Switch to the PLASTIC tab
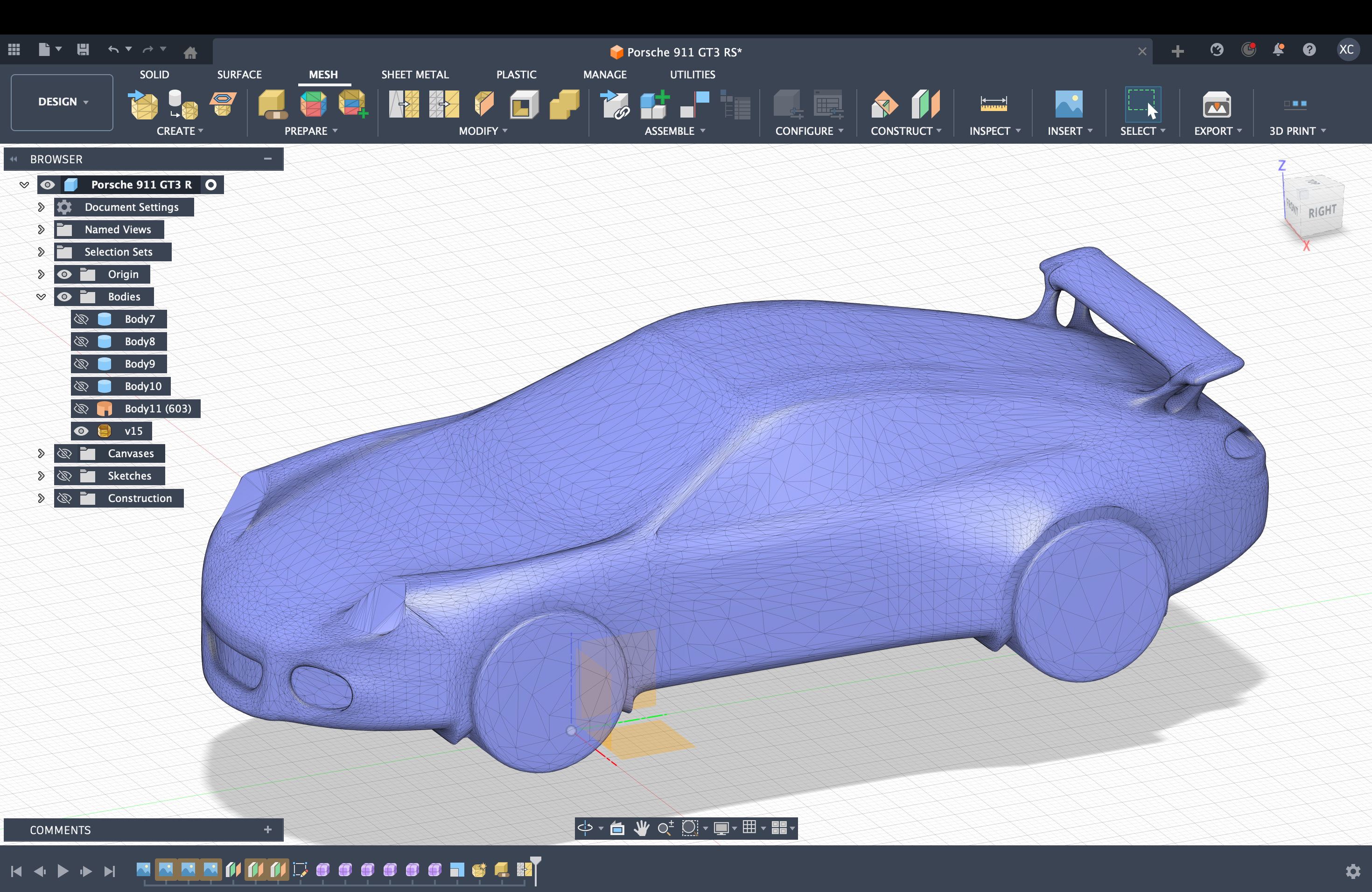This screenshot has height=892, width=1372. (516, 74)
